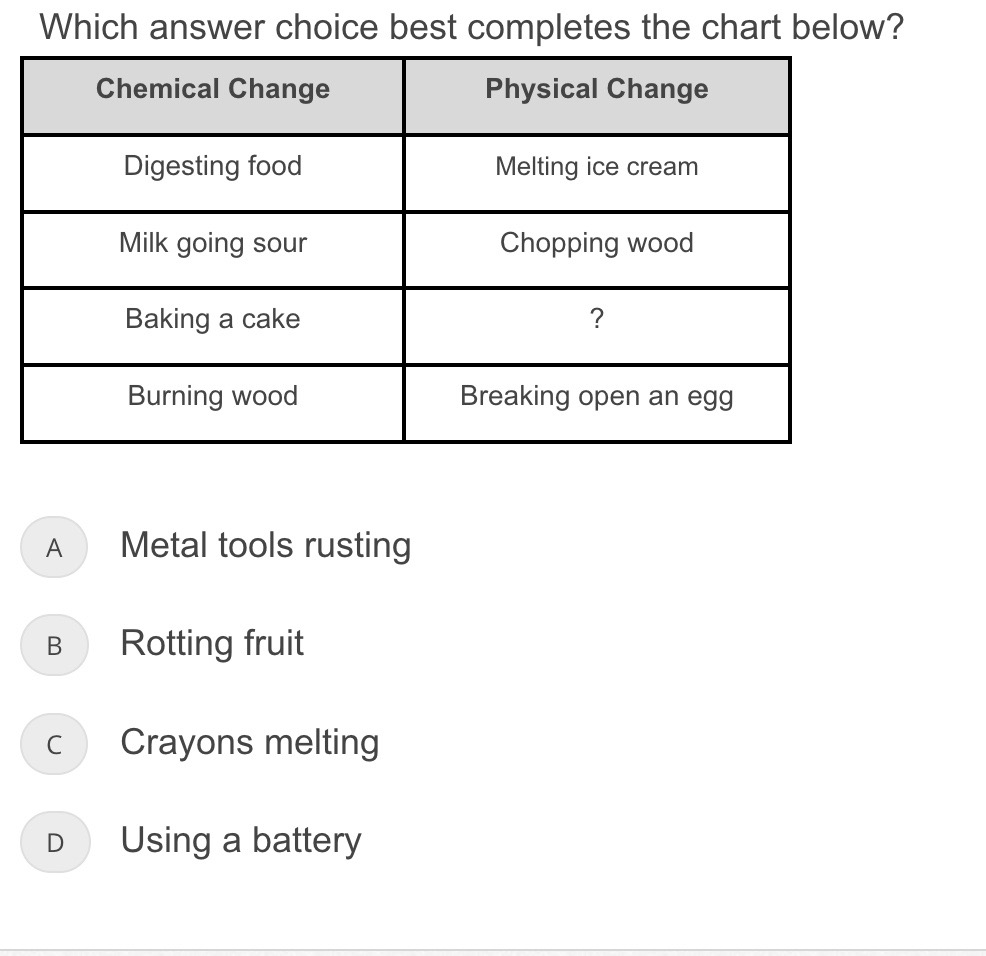The image size is (986, 956).
Task: Click the 'Chemical Change' column header
Action: coord(213,96)
